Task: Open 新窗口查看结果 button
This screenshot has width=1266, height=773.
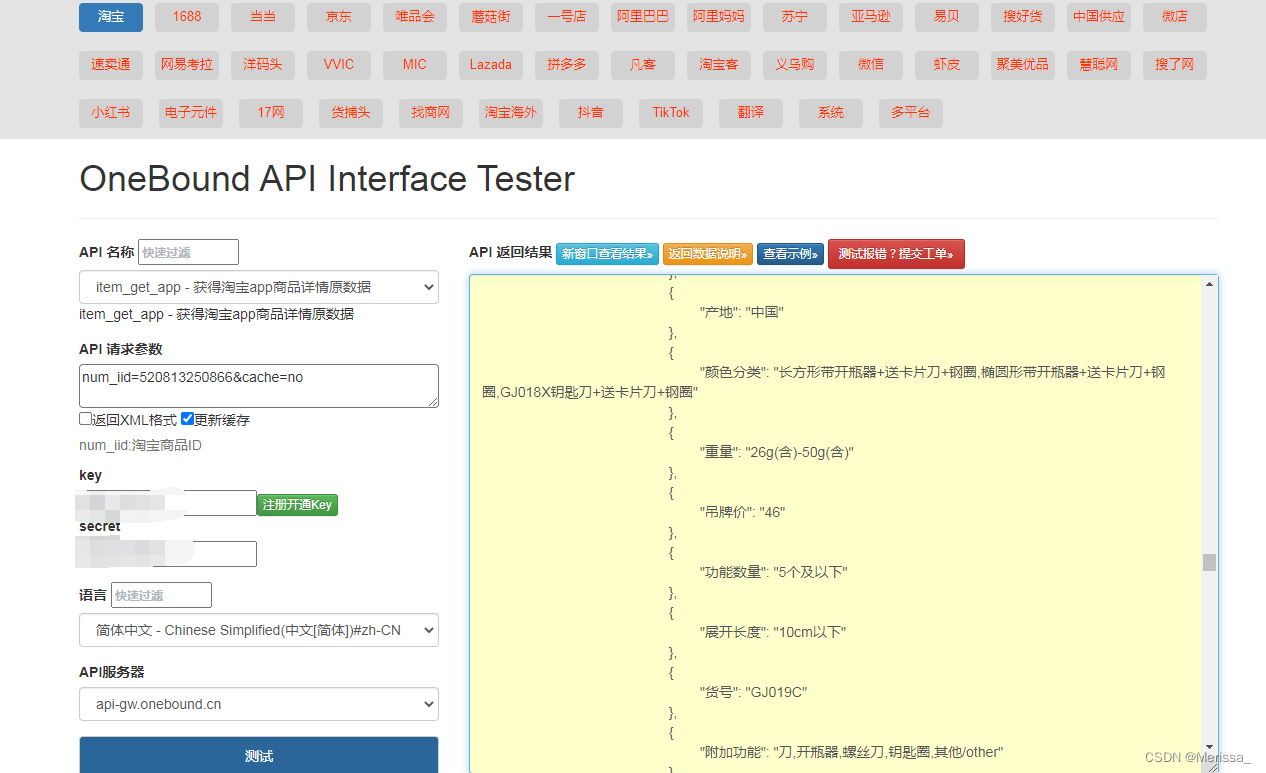Action: (607, 254)
